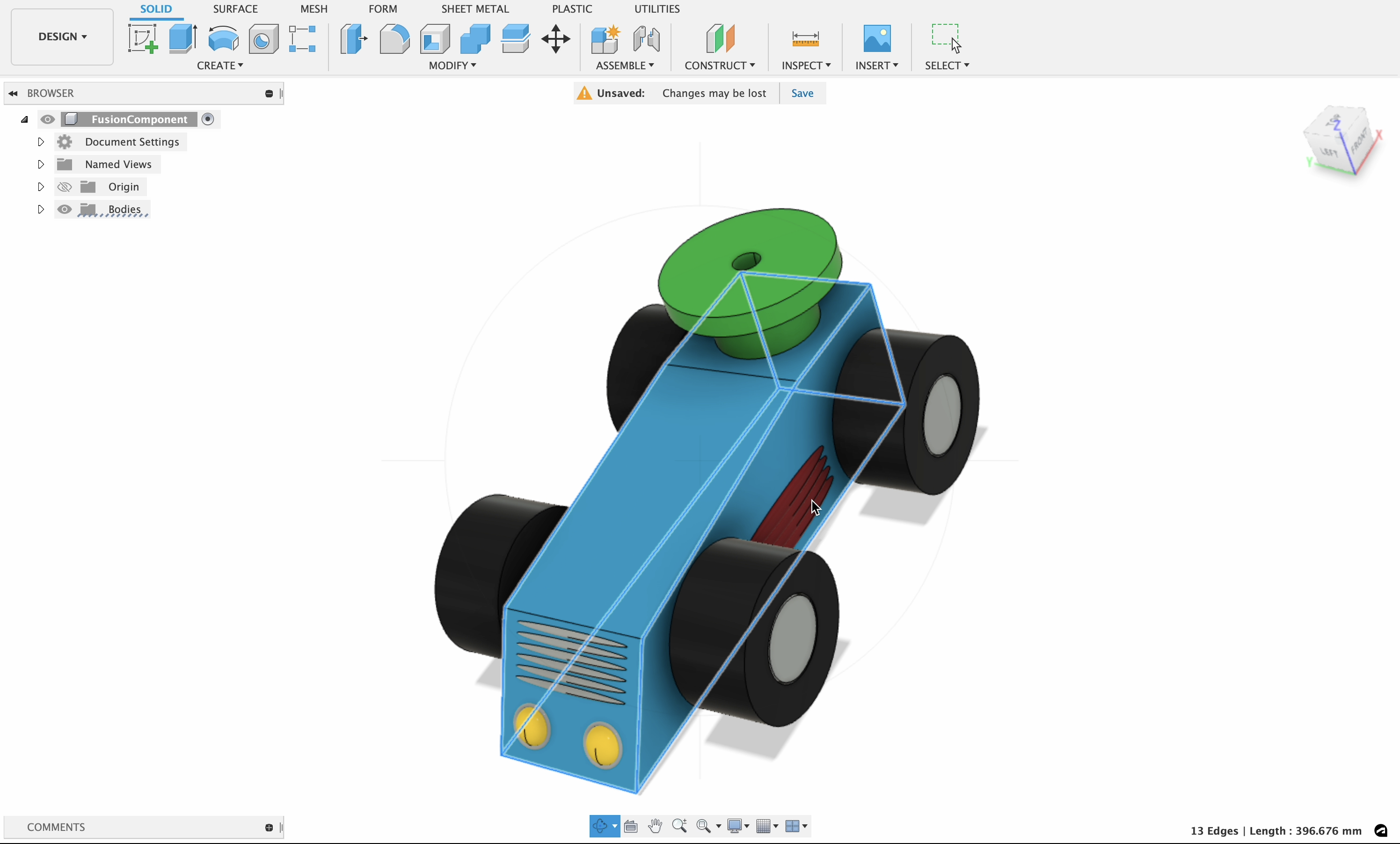Viewport: 1400px width, 844px height.
Task: Expand the Bodies folder node
Action: pyautogui.click(x=40, y=209)
